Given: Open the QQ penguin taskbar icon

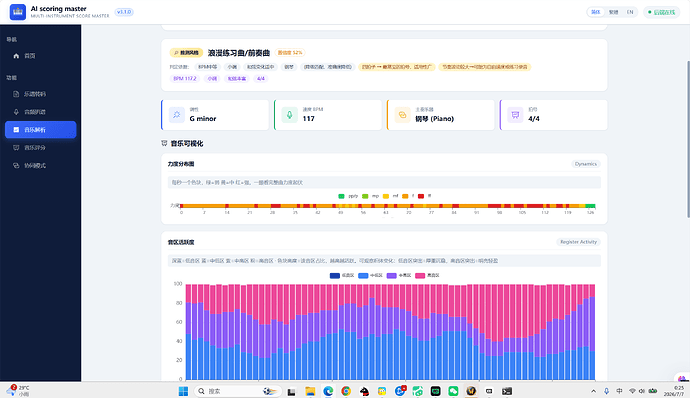Looking at the screenshot, I should coord(364,391).
